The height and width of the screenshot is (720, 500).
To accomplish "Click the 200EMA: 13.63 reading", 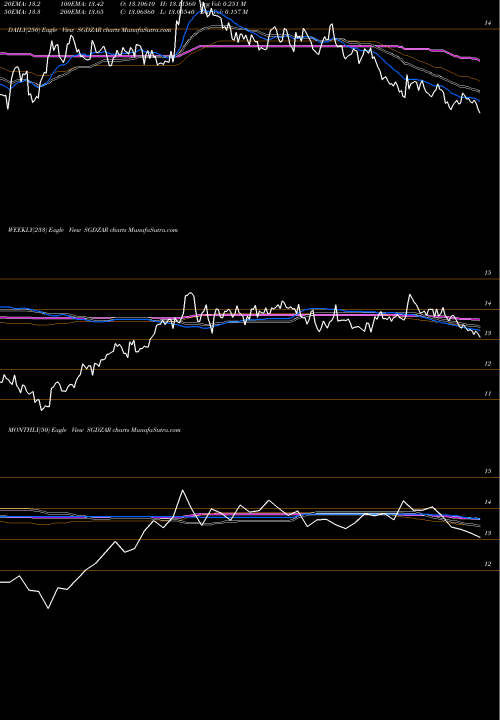I will click(84, 12).
